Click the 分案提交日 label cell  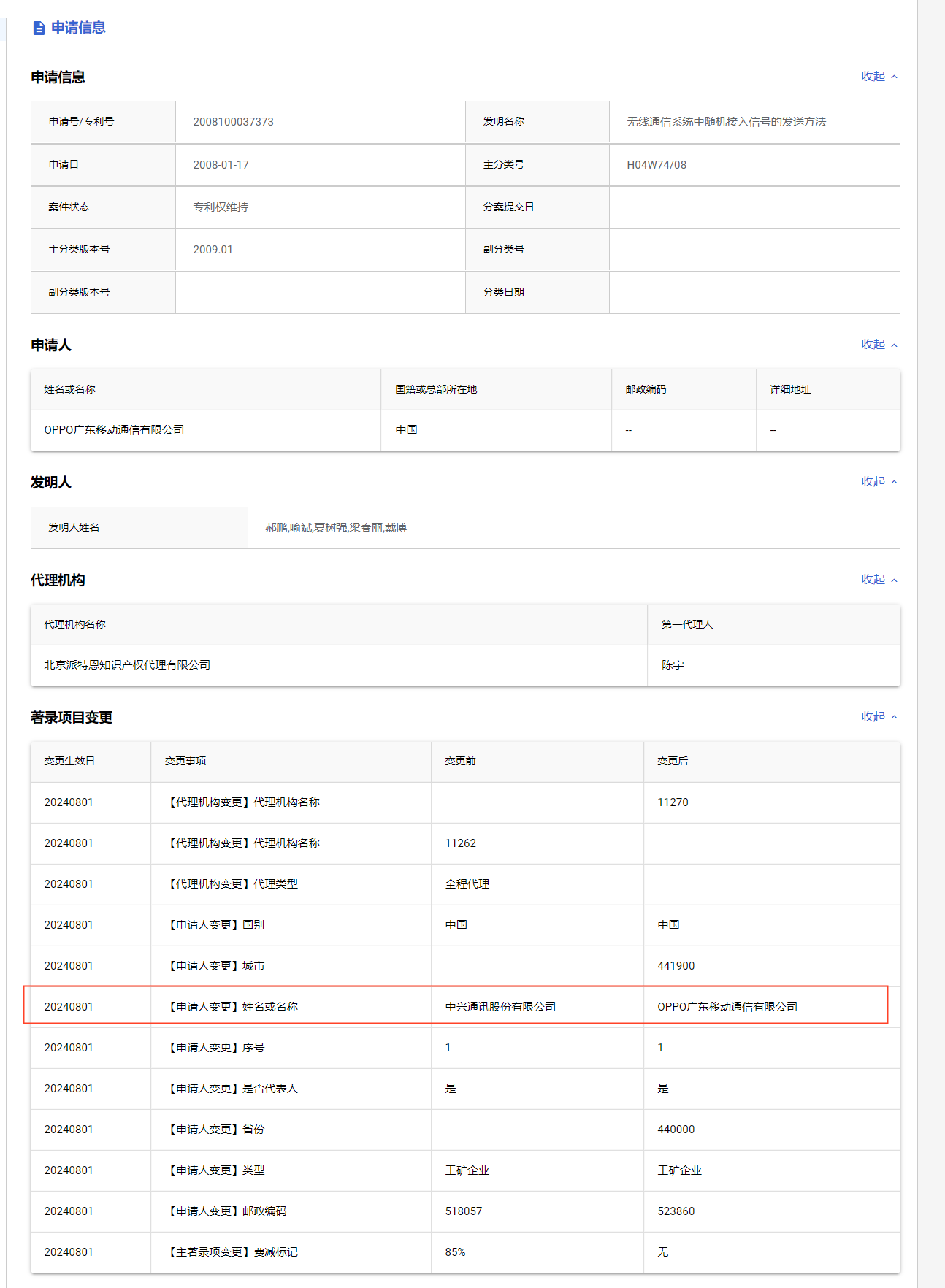pyautogui.click(x=537, y=207)
